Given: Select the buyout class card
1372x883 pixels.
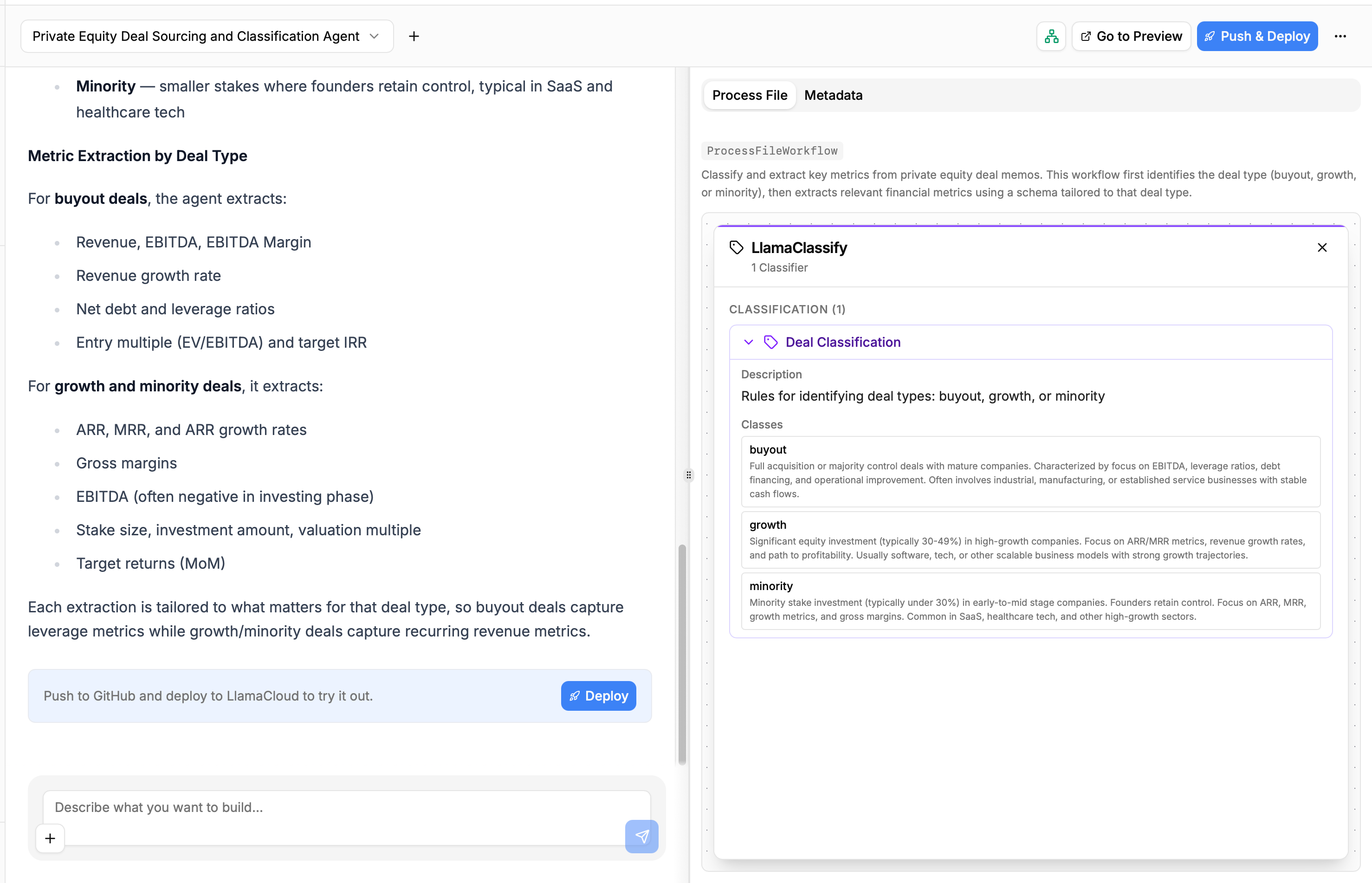Looking at the screenshot, I should (x=1030, y=471).
